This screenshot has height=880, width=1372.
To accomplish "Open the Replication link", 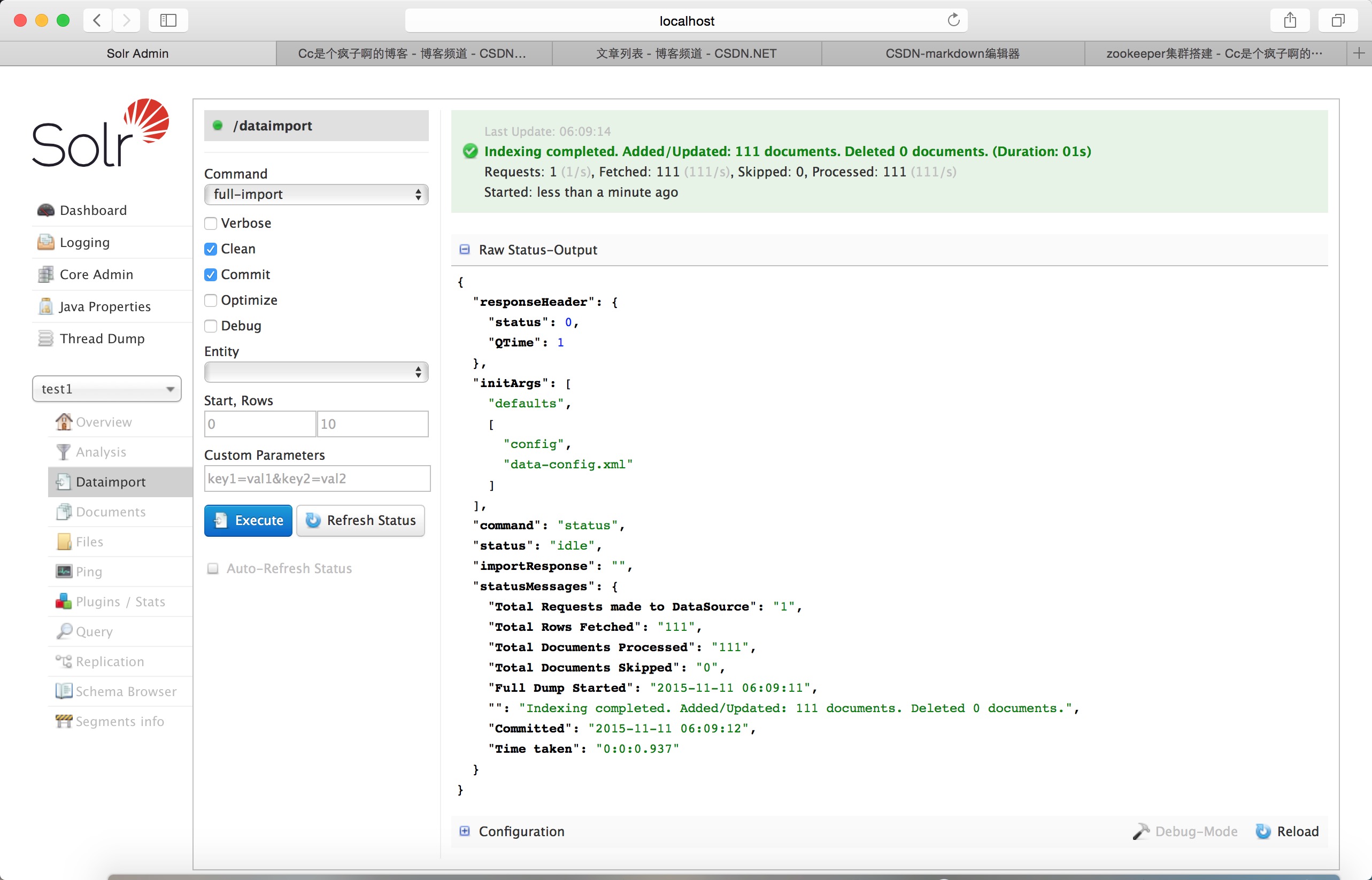I will coord(110,662).
